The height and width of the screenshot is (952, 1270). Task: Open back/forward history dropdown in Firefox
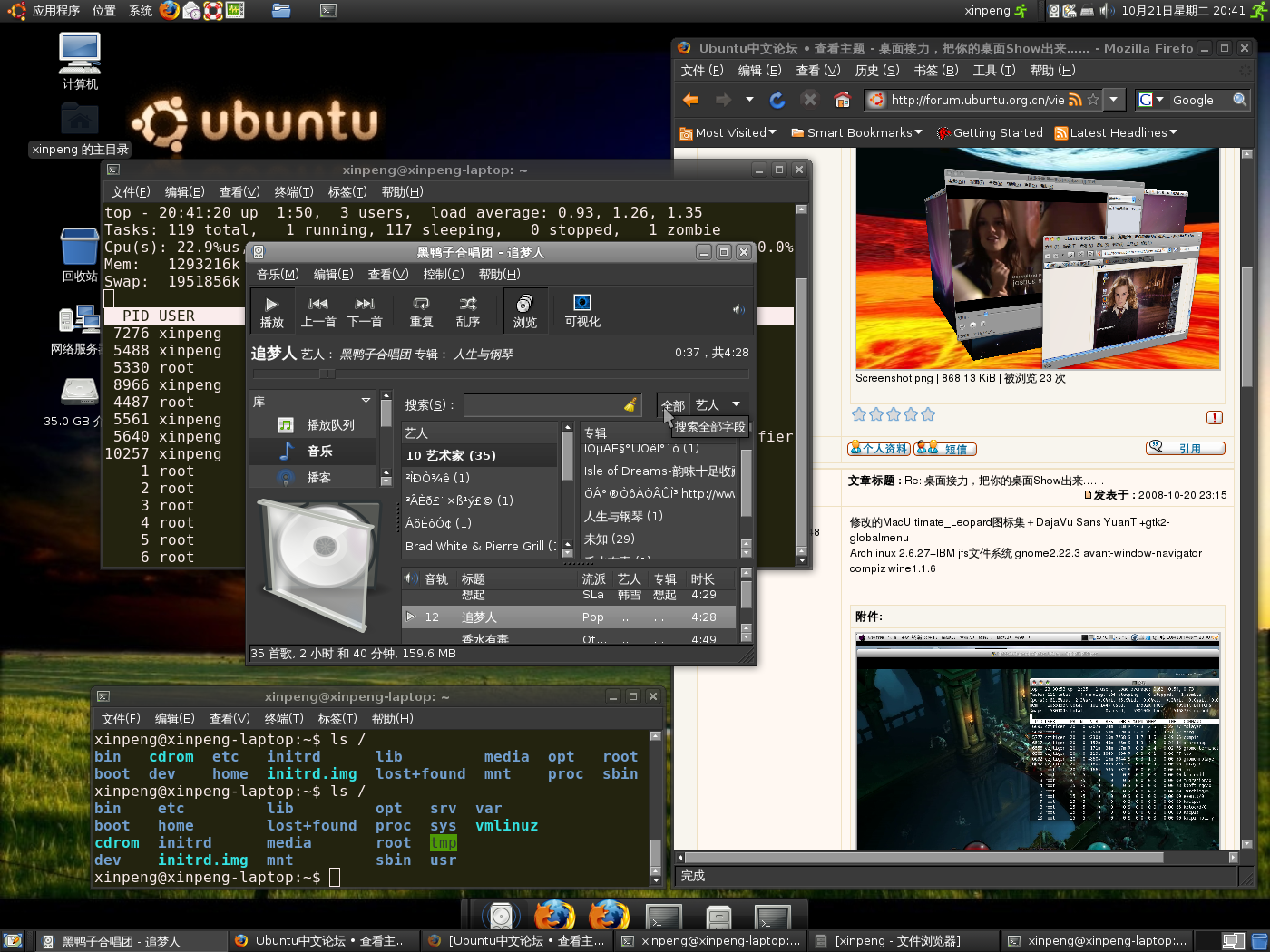tap(749, 100)
